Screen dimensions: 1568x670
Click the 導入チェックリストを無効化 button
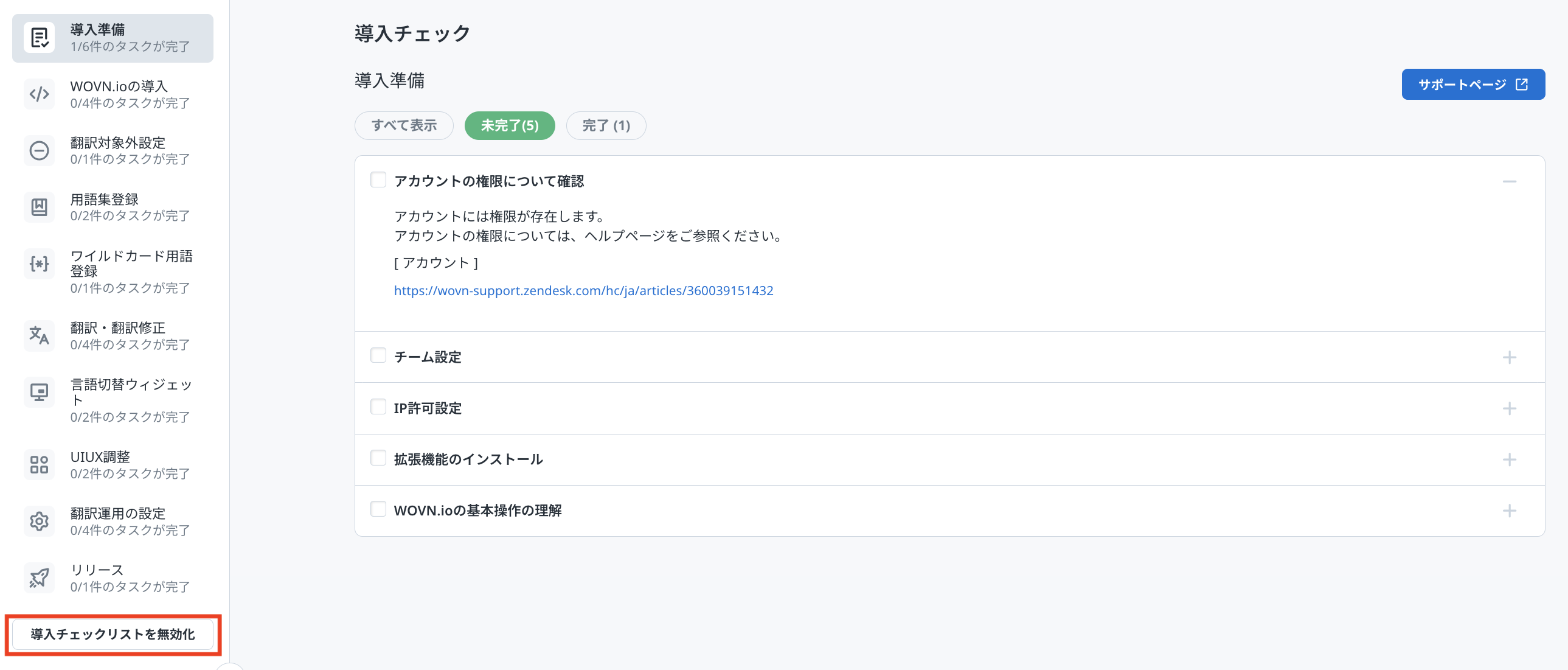(x=113, y=634)
